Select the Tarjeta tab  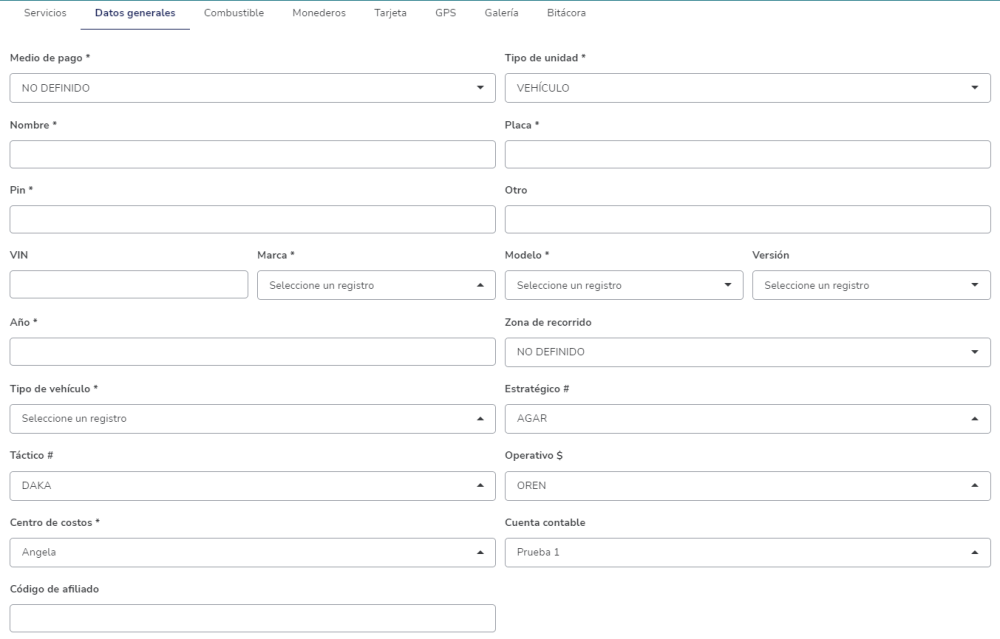pos(390,14)
